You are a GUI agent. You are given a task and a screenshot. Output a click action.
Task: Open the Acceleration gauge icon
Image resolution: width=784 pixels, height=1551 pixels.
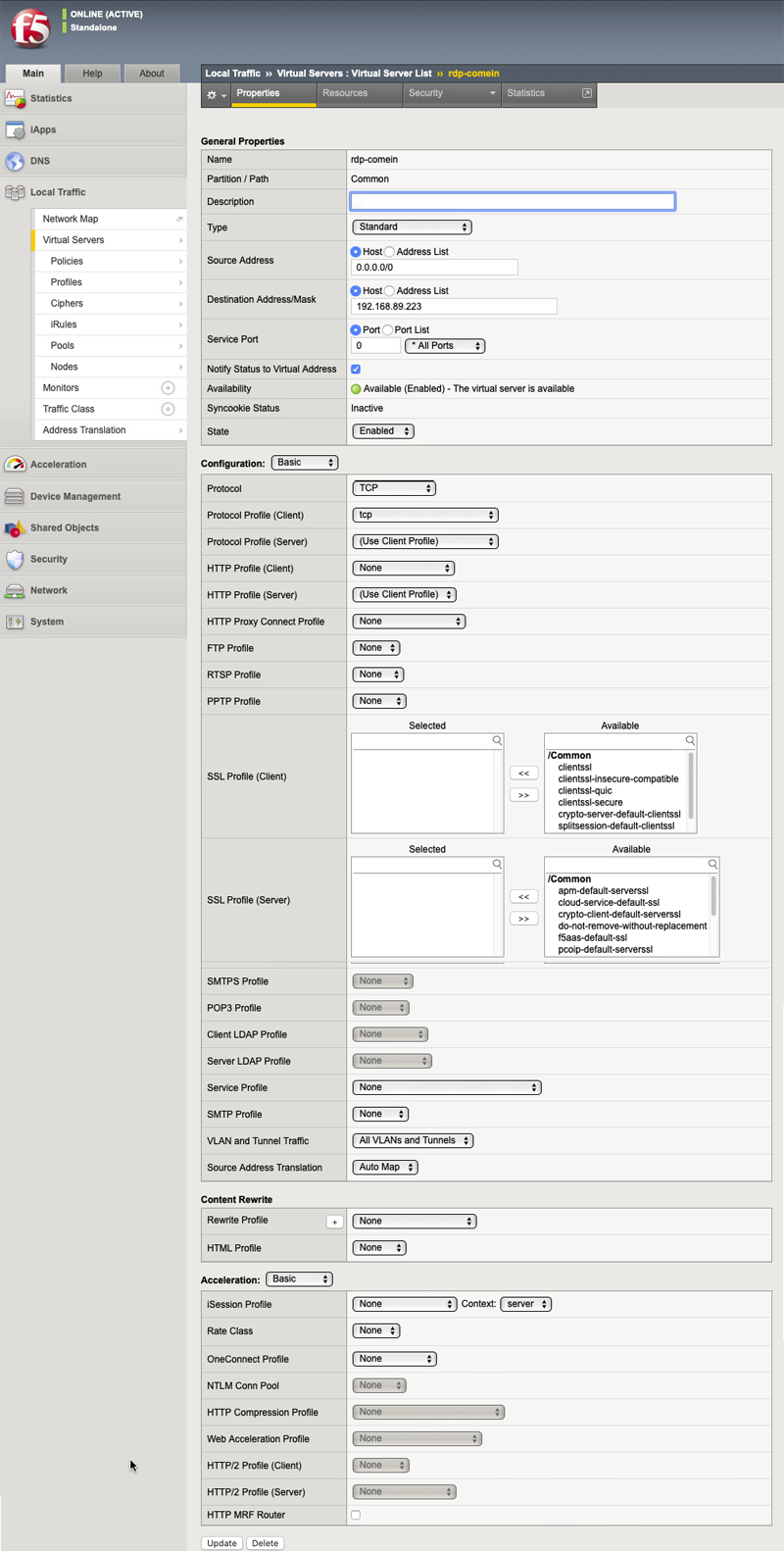[x=15, y=465]
